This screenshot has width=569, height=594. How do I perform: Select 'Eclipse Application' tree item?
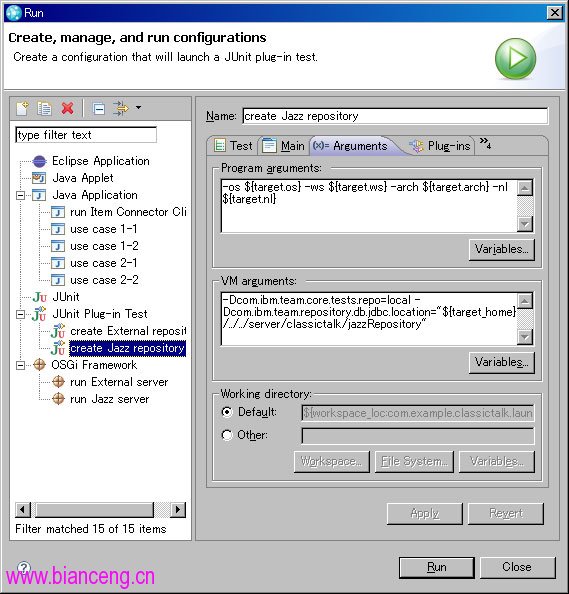[x=101, y=161]
